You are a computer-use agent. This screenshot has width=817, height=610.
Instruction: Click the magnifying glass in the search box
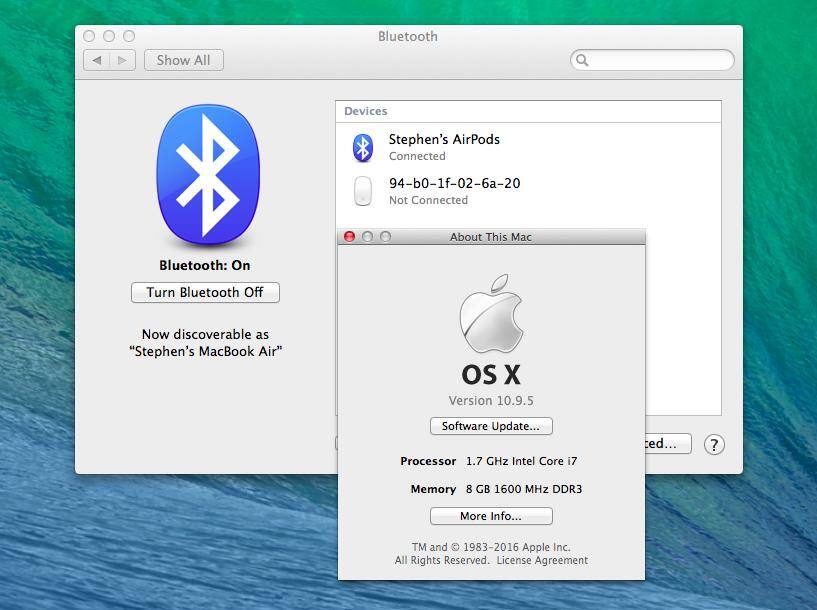tap(582, 60)
